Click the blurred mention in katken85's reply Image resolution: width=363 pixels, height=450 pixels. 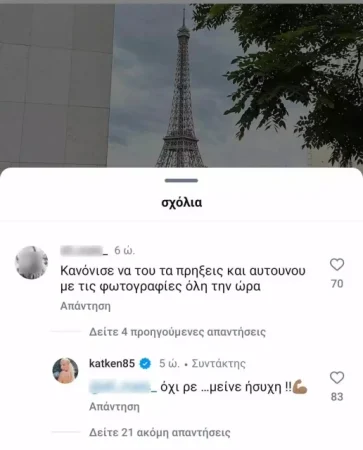[123, 387]
